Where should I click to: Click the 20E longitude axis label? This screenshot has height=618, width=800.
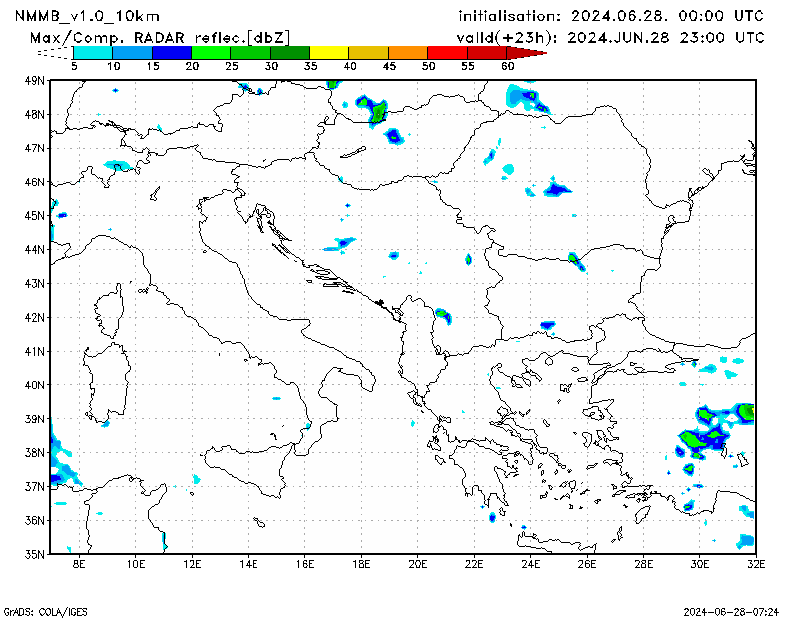point(418,564)
